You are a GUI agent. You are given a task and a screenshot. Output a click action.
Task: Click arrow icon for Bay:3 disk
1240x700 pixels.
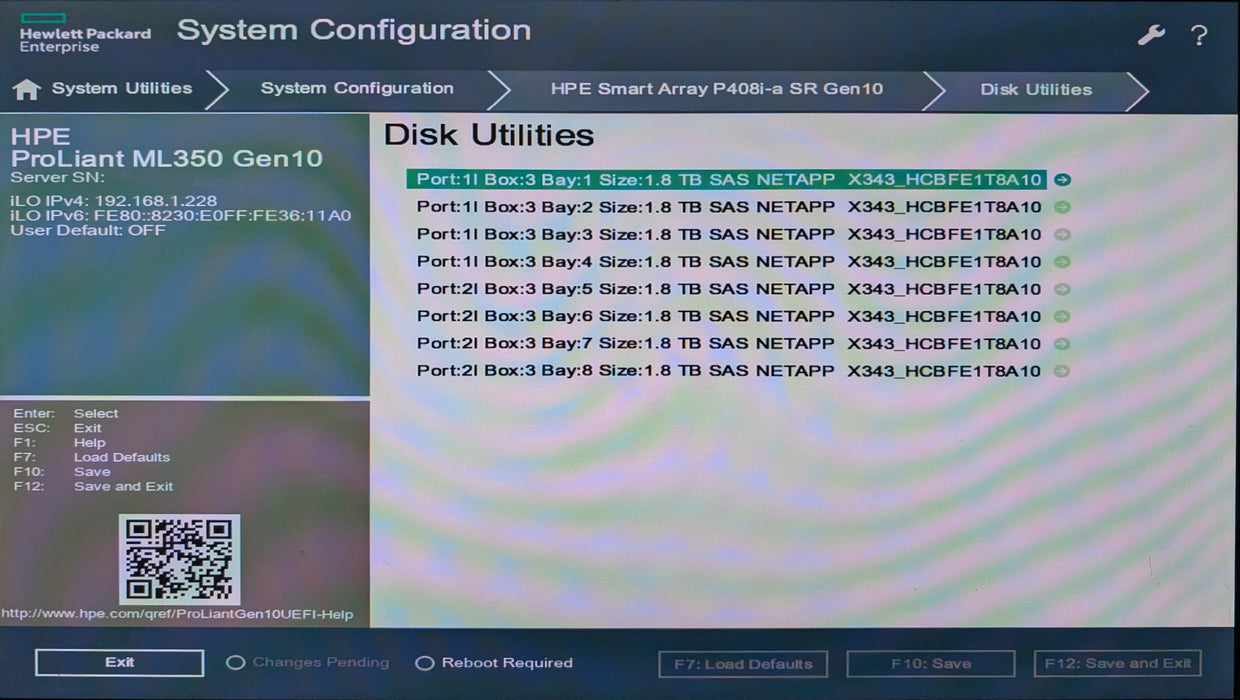click(x=1062, y=234)
